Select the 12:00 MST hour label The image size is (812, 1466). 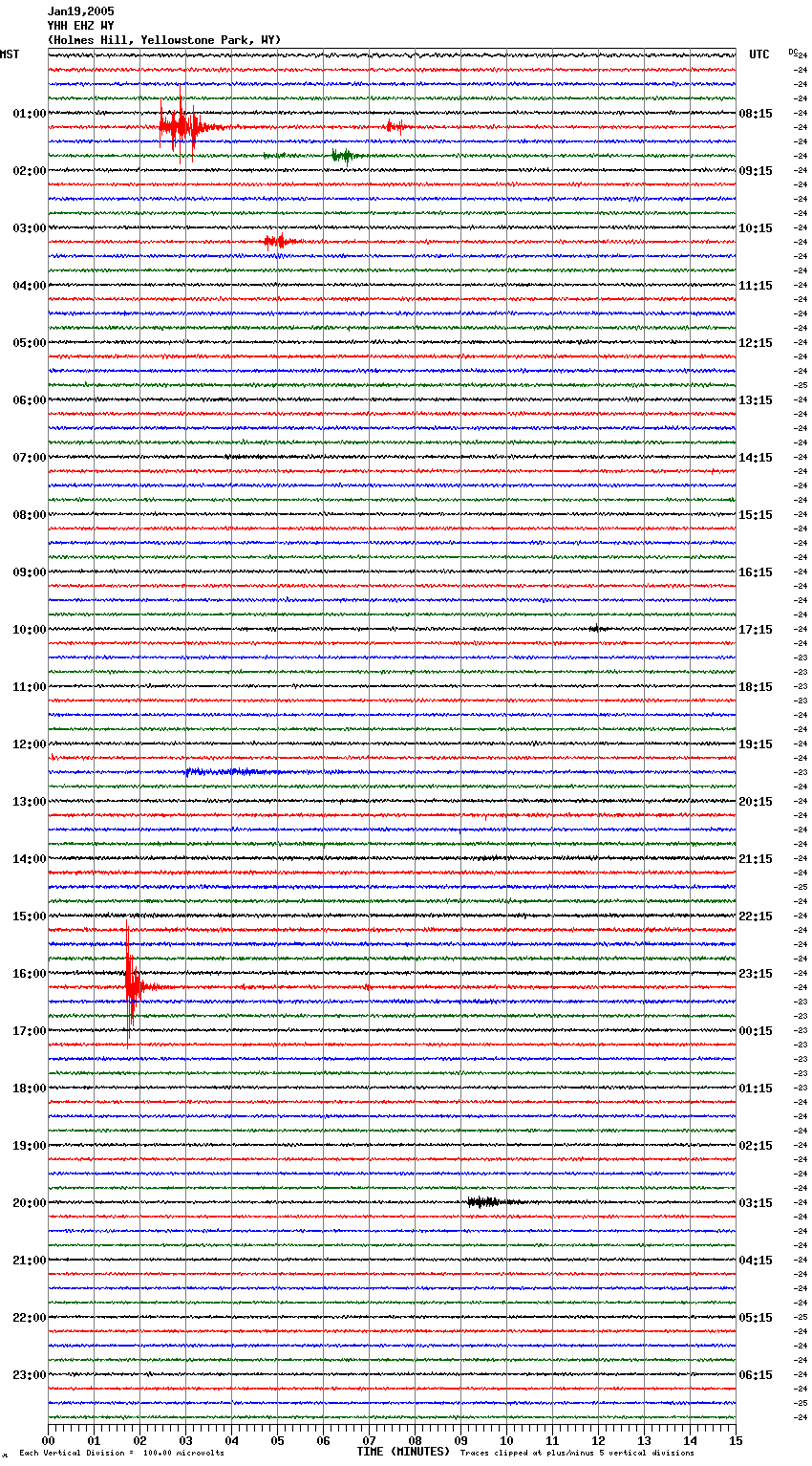(30, 744)
